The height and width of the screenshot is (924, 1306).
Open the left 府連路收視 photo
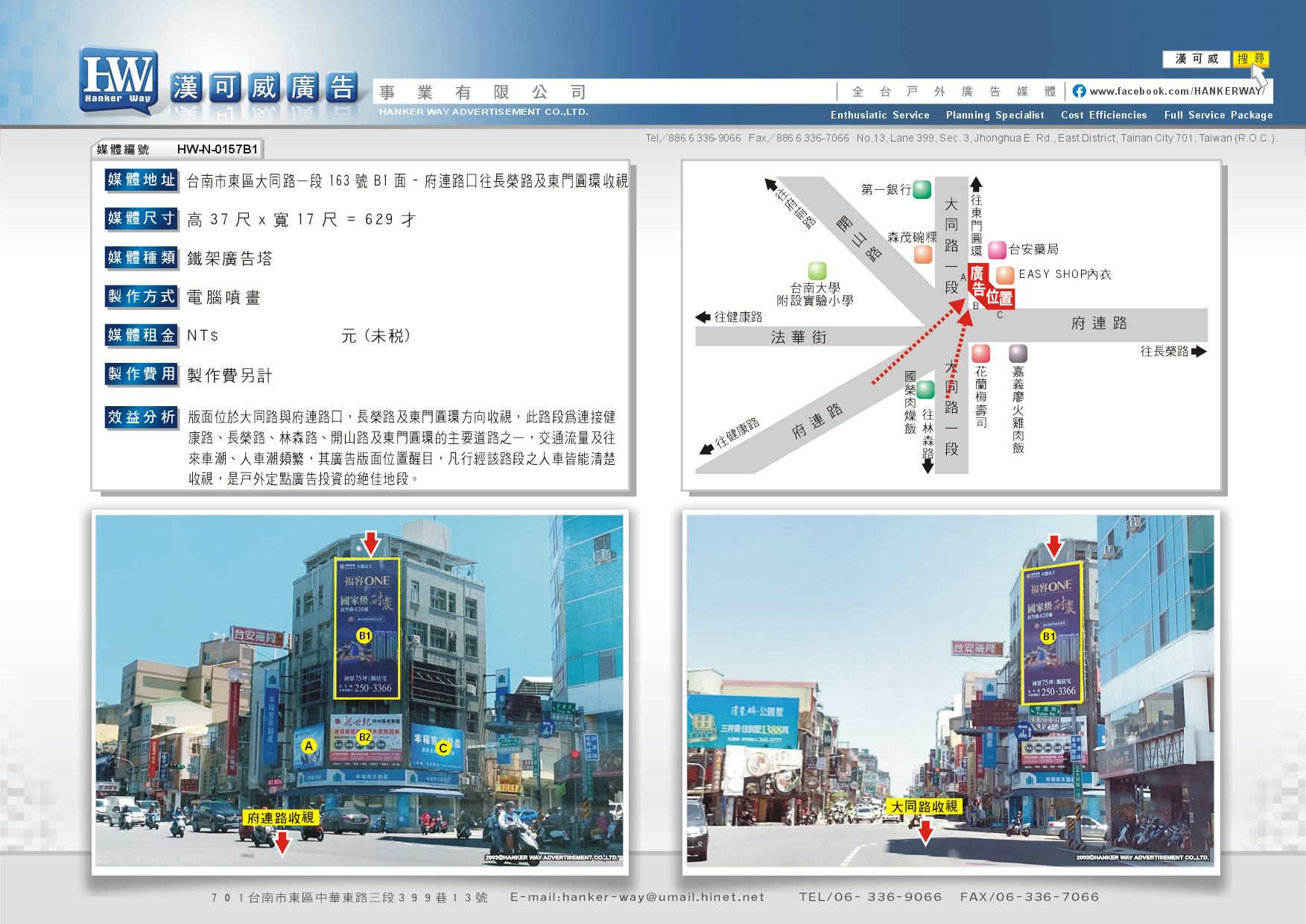coord(360,691)
